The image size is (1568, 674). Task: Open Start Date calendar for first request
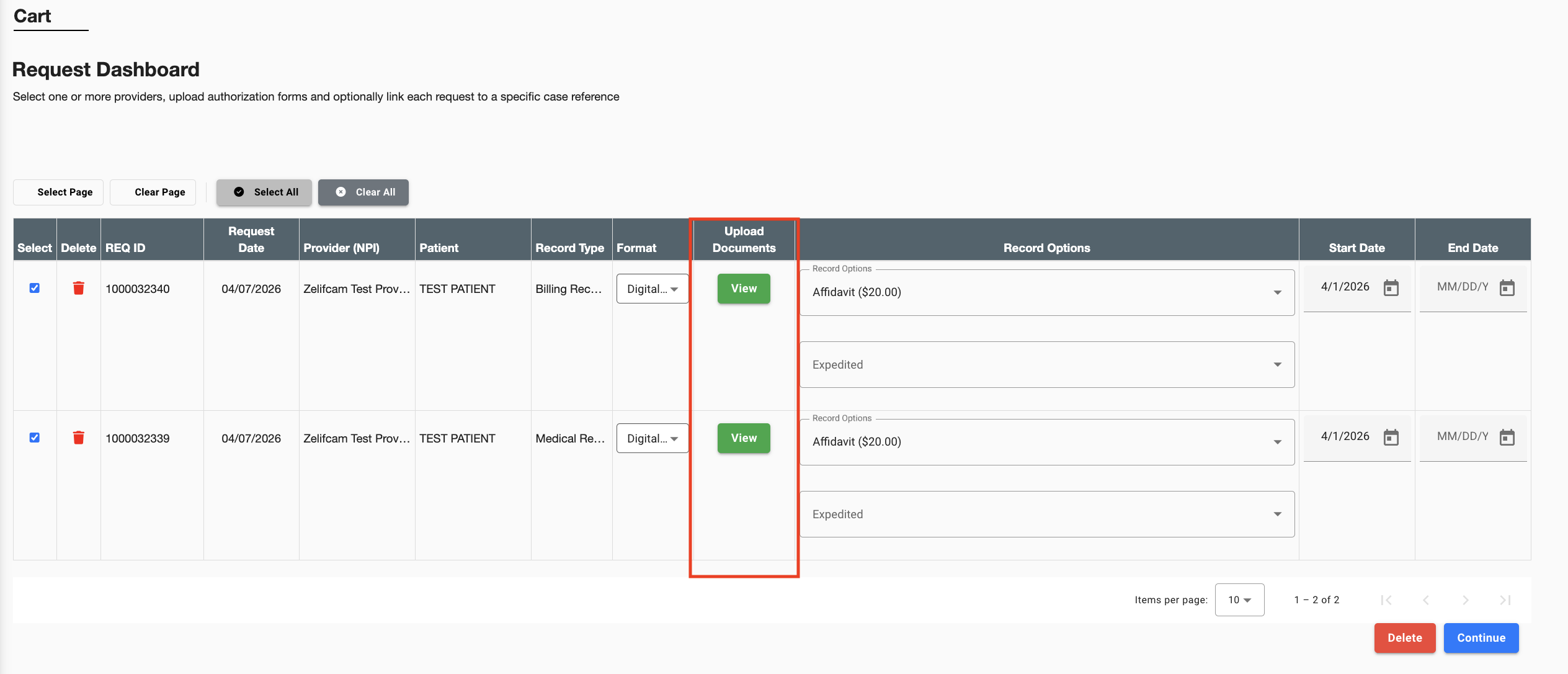pos(1391,288)
